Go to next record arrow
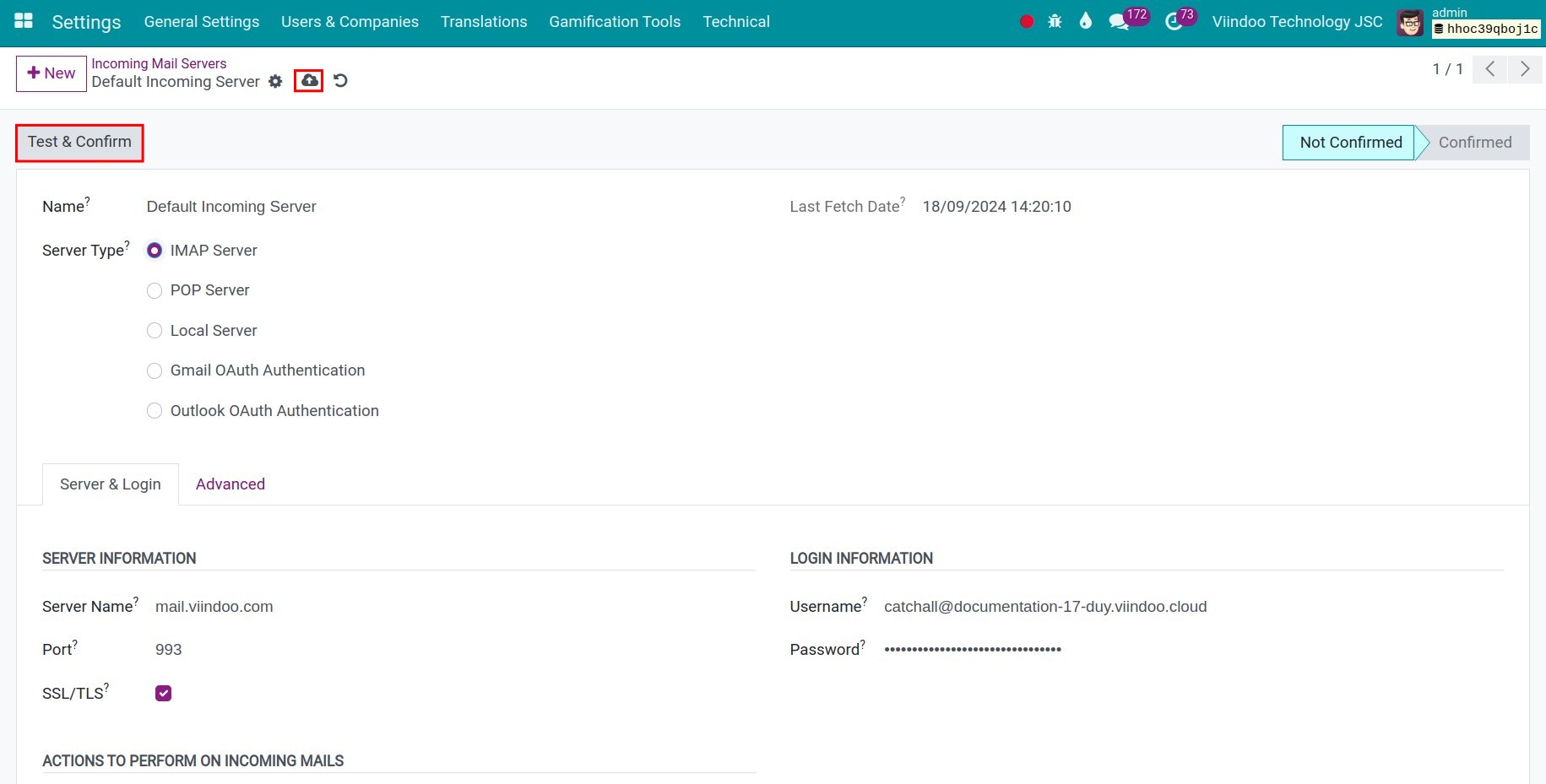Screen dimensions: 1546x784 pyautogui.click(x=1525, y=69)
